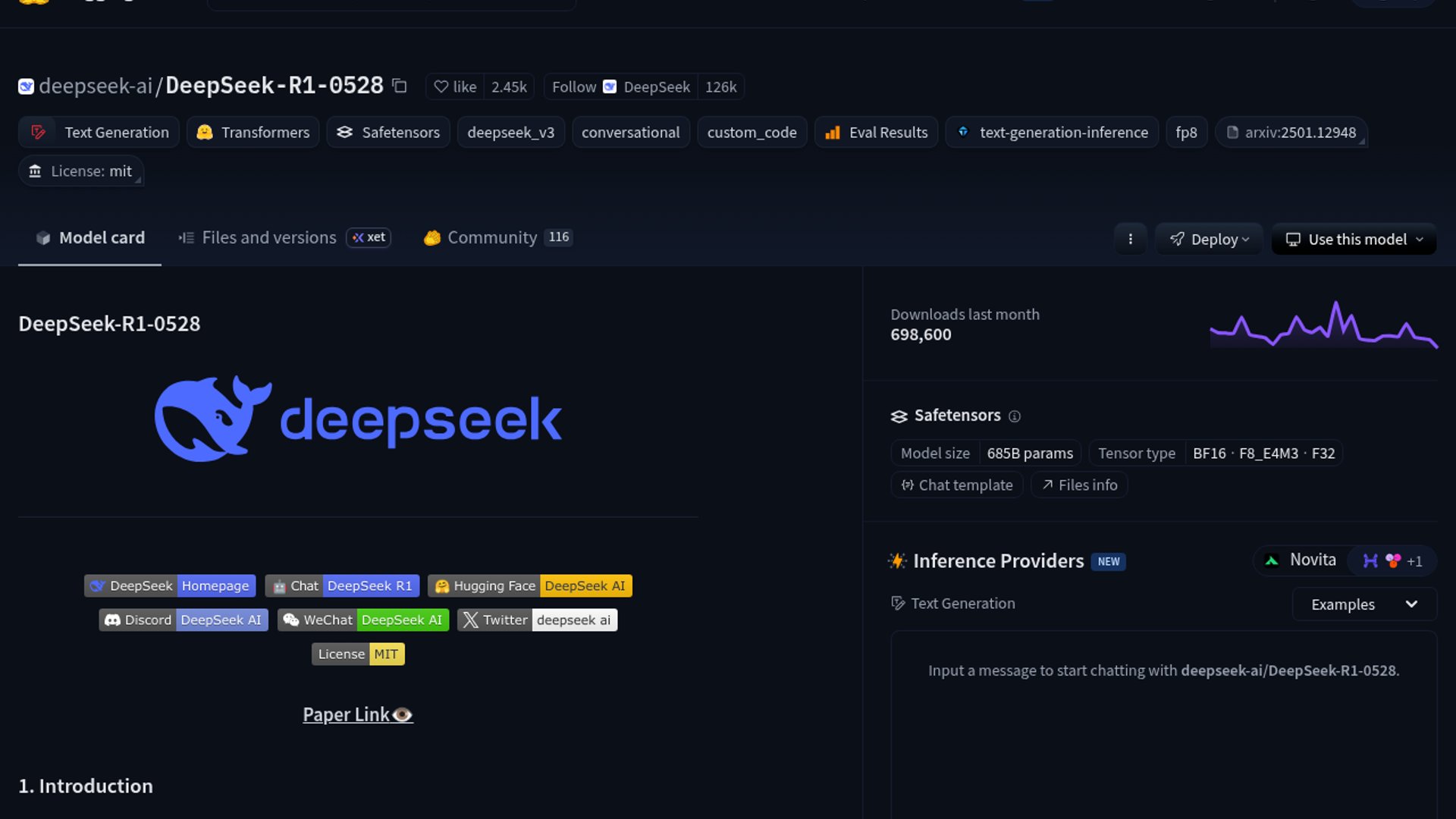Open the Examples dropdown
1456x819 pixels.
[x=1363, y=604]
